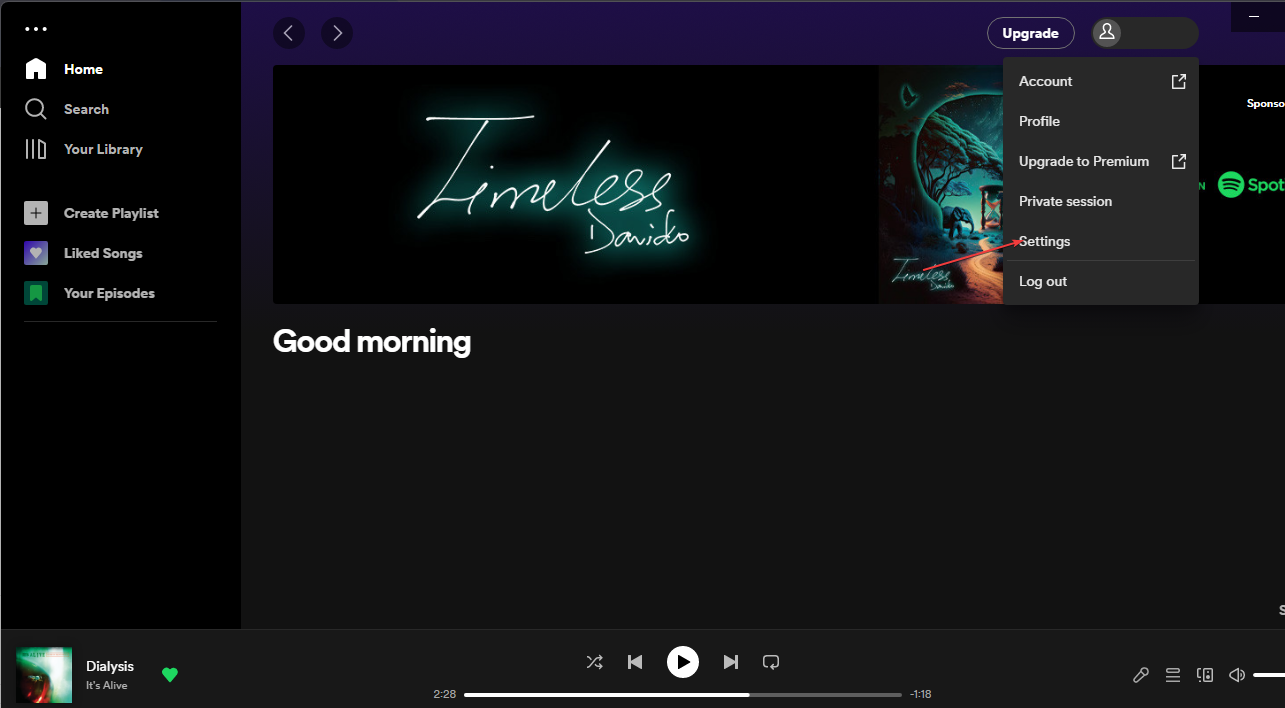Collapse the user profile dropdown
This screenshot has width=1285, height=708.
point(1145,33)
